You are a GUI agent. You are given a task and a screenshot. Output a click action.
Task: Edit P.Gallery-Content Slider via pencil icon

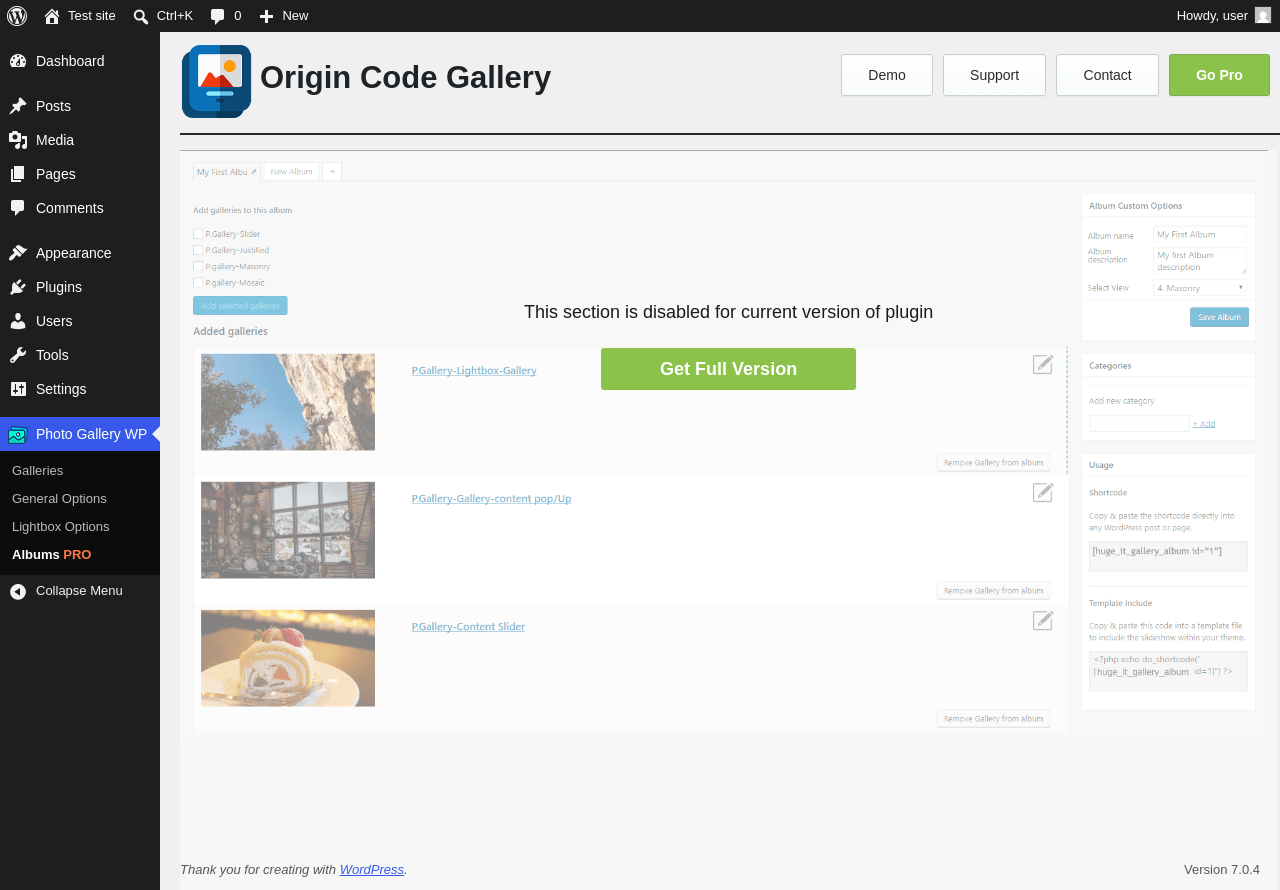point(1043,620)
